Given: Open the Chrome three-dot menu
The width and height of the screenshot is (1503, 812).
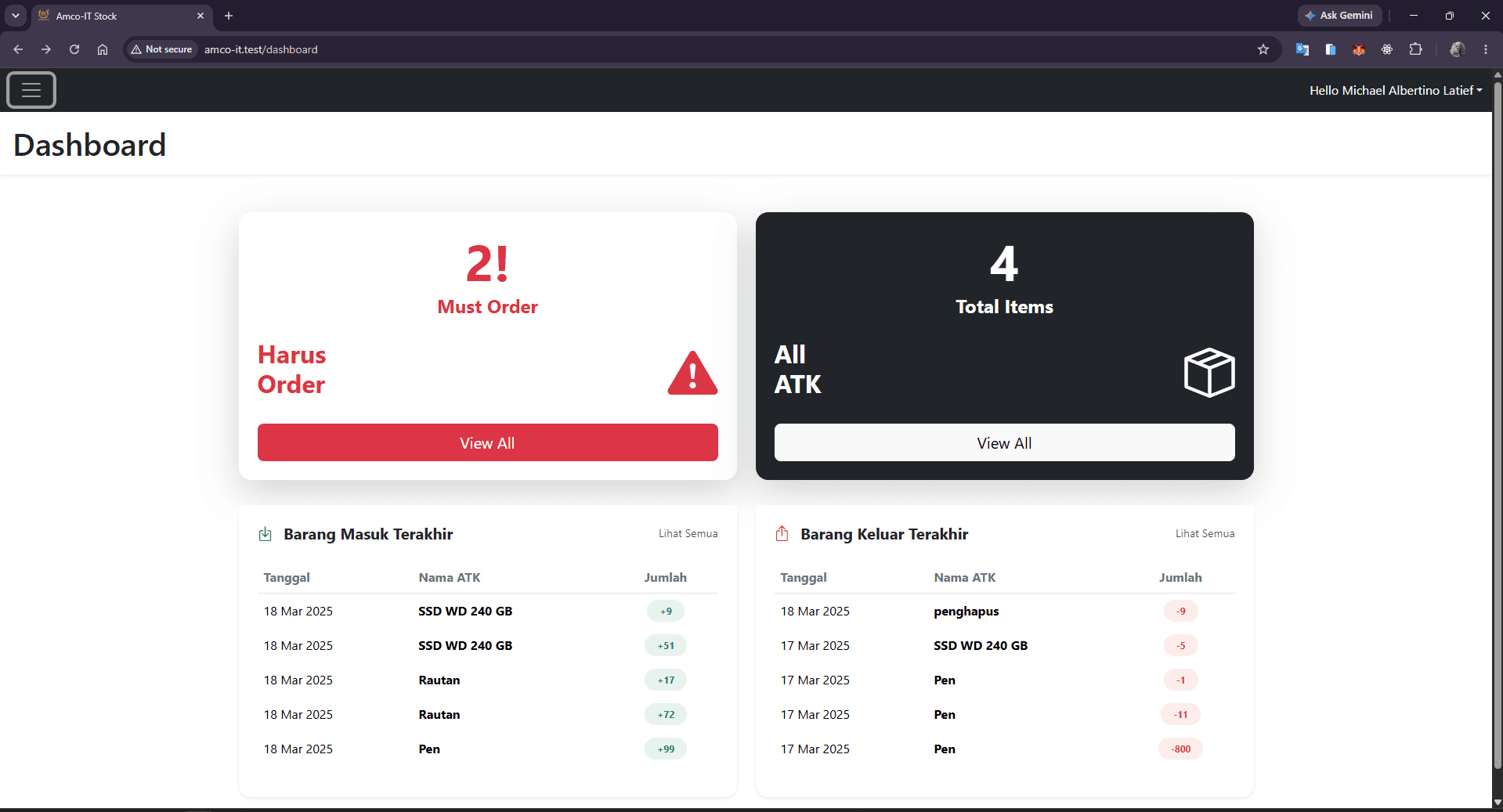Looking at the screenshot, I should 1486,49.
